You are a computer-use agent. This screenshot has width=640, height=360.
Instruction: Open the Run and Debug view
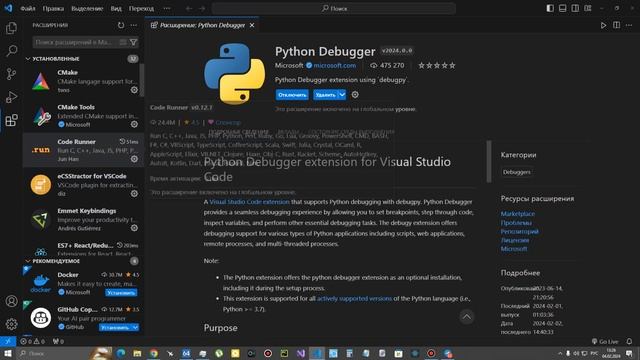pyautogui.click(x=11, y=97)
